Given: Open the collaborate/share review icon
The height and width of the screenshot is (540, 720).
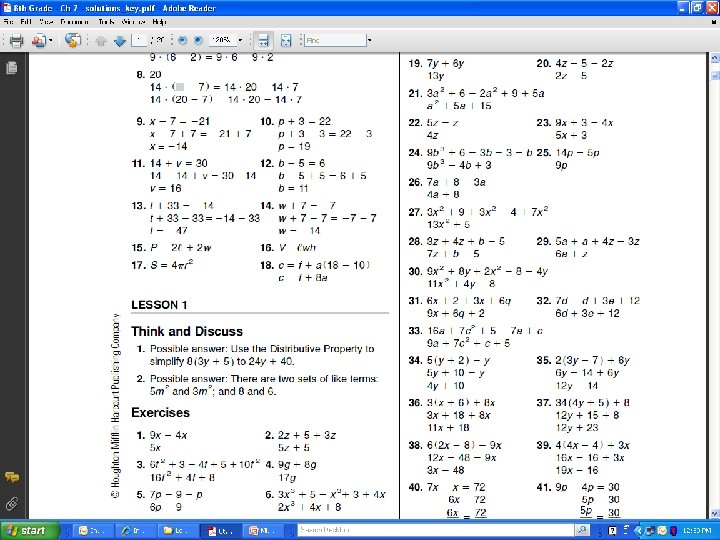Looking at the screenshot, I should (39, 40).
